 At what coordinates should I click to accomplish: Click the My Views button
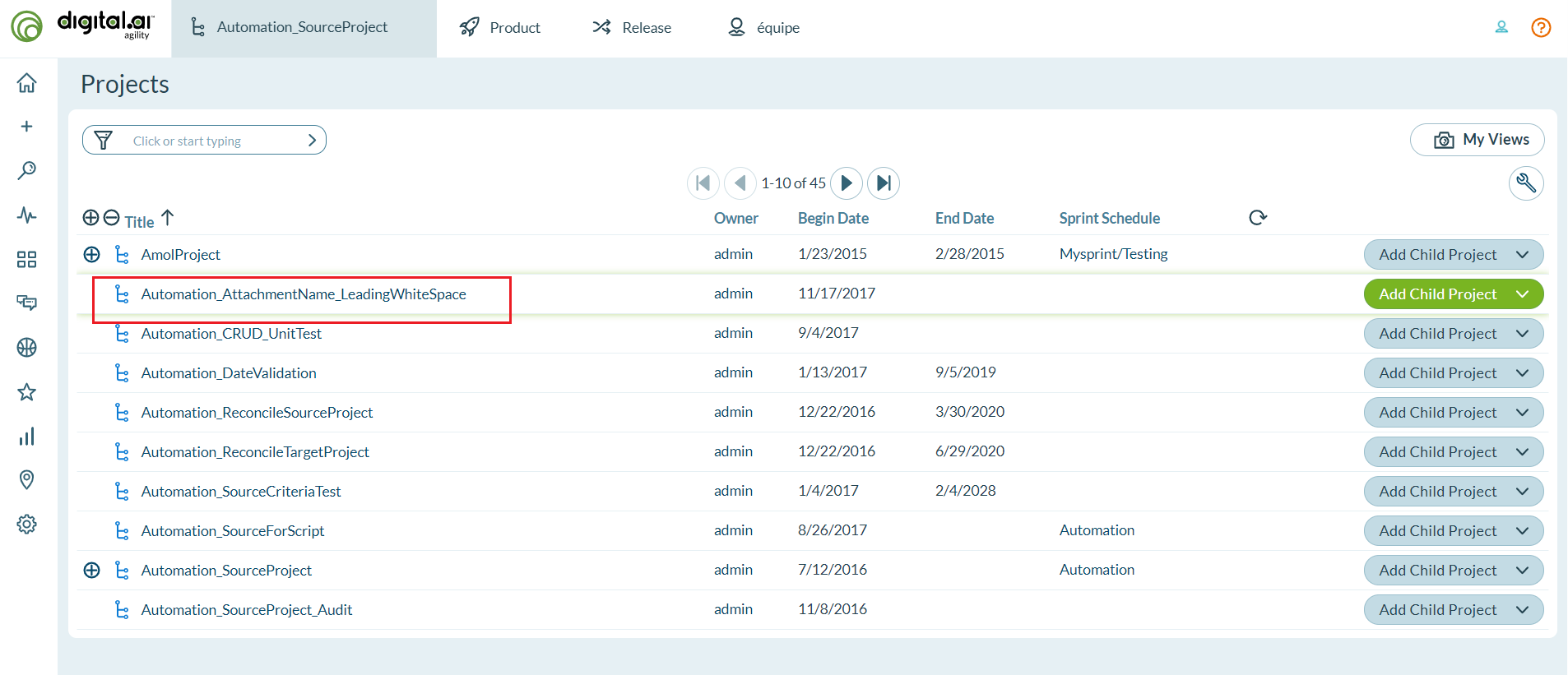pyautogui.click(x=1477, y=140)
